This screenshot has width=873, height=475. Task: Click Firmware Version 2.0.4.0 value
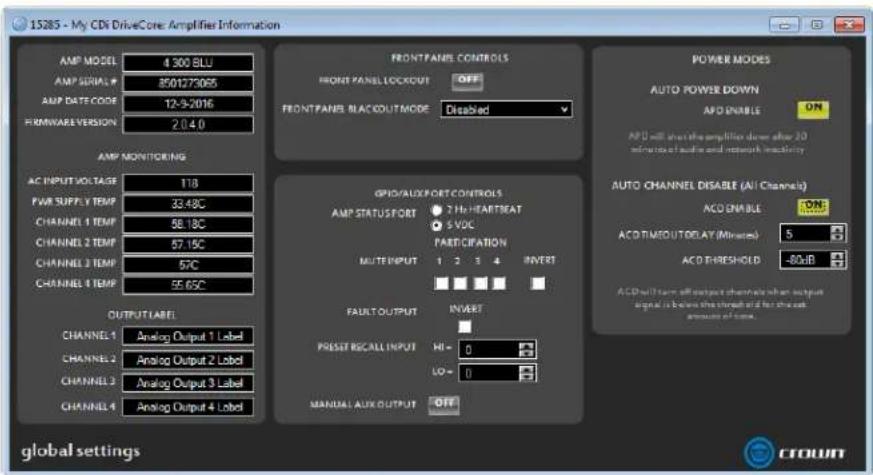pyautogui.click(x=188, y=124)
